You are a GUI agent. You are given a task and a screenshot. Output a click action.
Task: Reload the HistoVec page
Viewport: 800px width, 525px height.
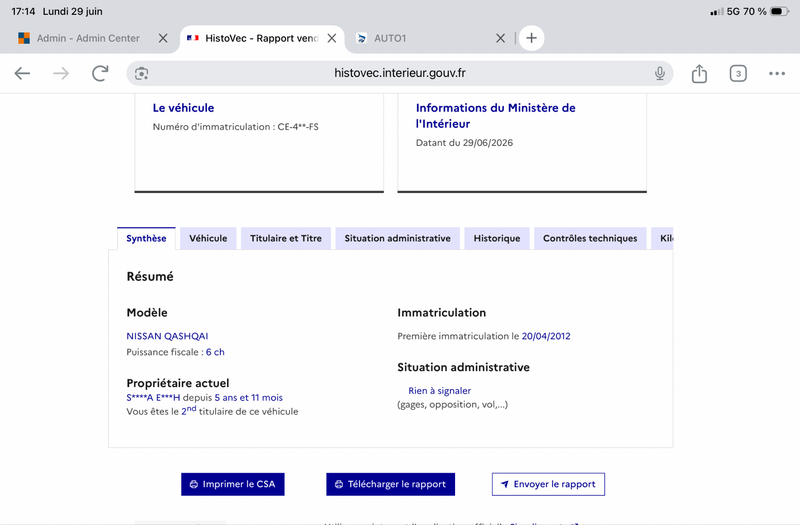101,73
